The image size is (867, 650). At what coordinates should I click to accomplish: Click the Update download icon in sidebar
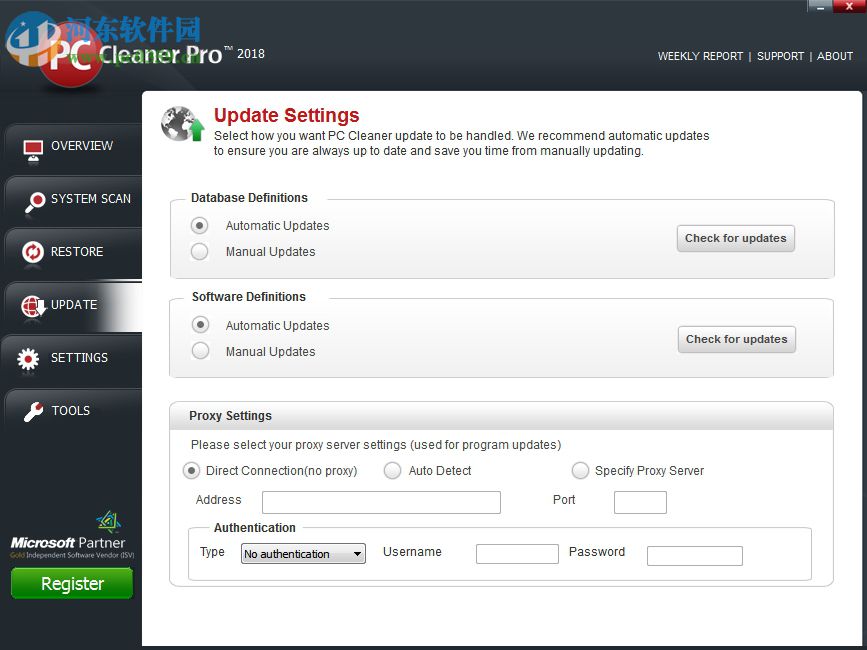[31, 305]
